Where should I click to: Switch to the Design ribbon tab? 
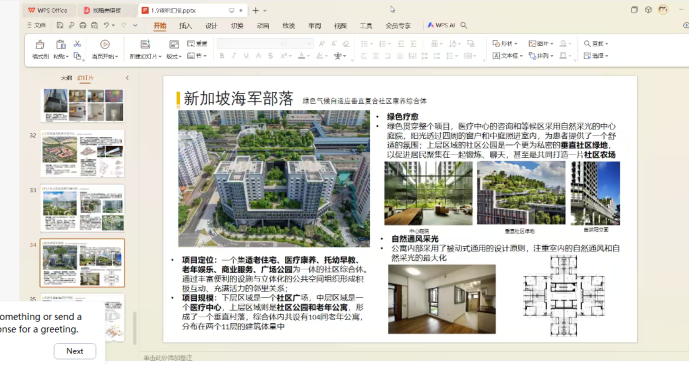(x=211, y=25)
